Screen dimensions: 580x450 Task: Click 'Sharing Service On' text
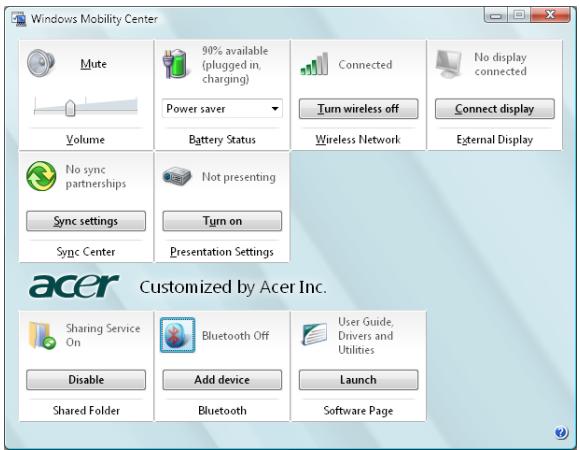tap(103, 335)
